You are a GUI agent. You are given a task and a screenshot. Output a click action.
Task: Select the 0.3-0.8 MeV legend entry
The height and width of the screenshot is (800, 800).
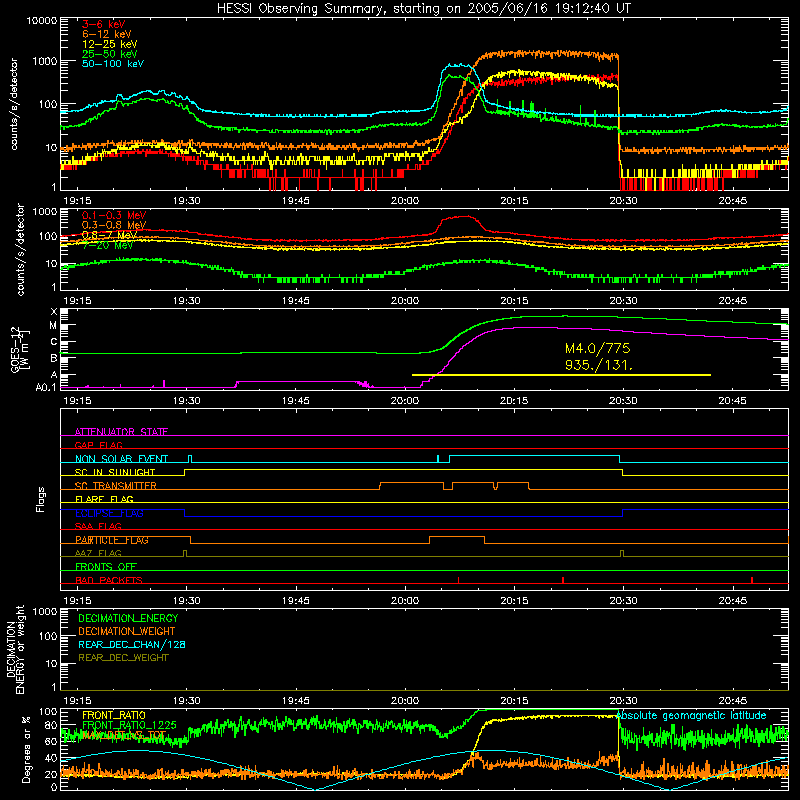[114, 225]
